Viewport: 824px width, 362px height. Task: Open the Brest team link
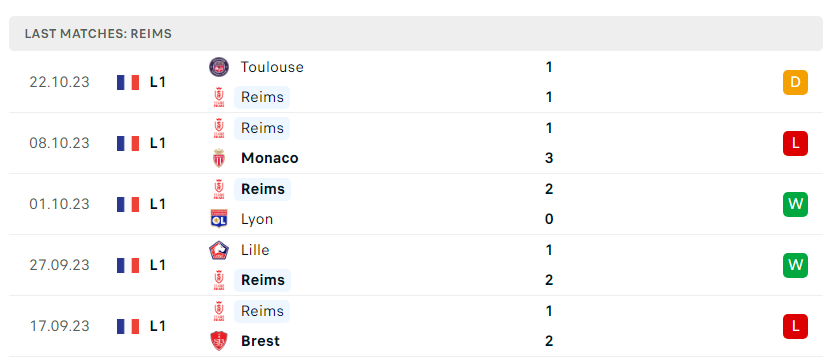(x=260, y=341)
